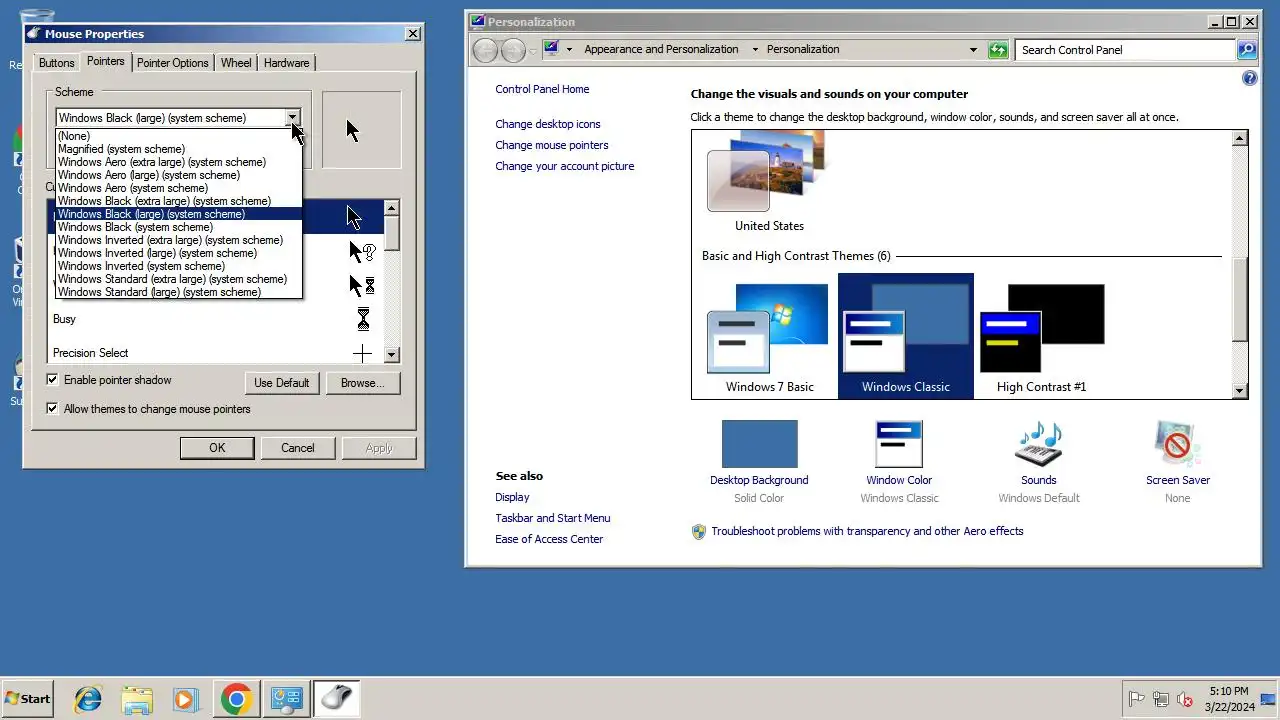Toggle Allow themes to change mouse pointers

(53, 409)
